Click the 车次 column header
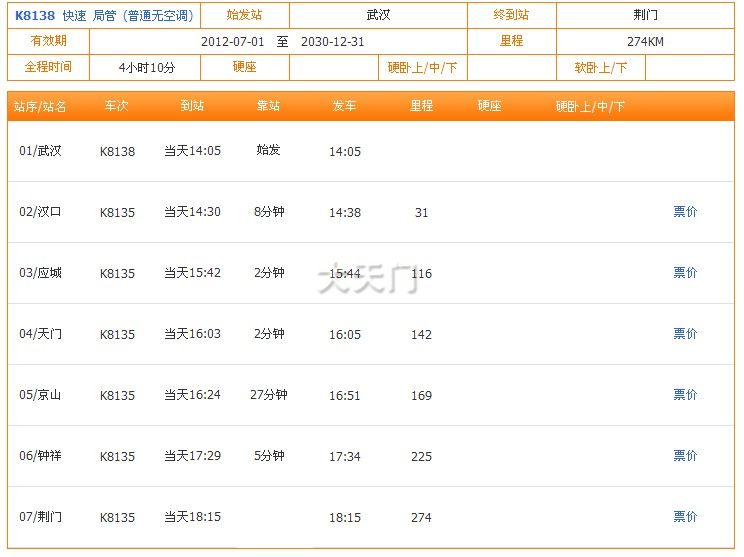Image resolution: width=744 pixels, height=557 pixels. click(x=117, y=106)
